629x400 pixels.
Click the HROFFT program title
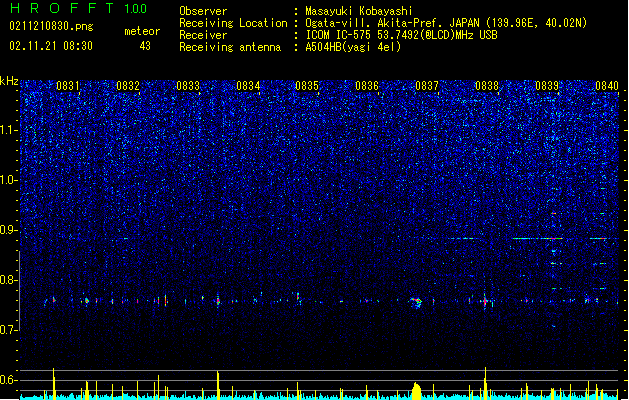pyautogui.click(x=61, y=8)
